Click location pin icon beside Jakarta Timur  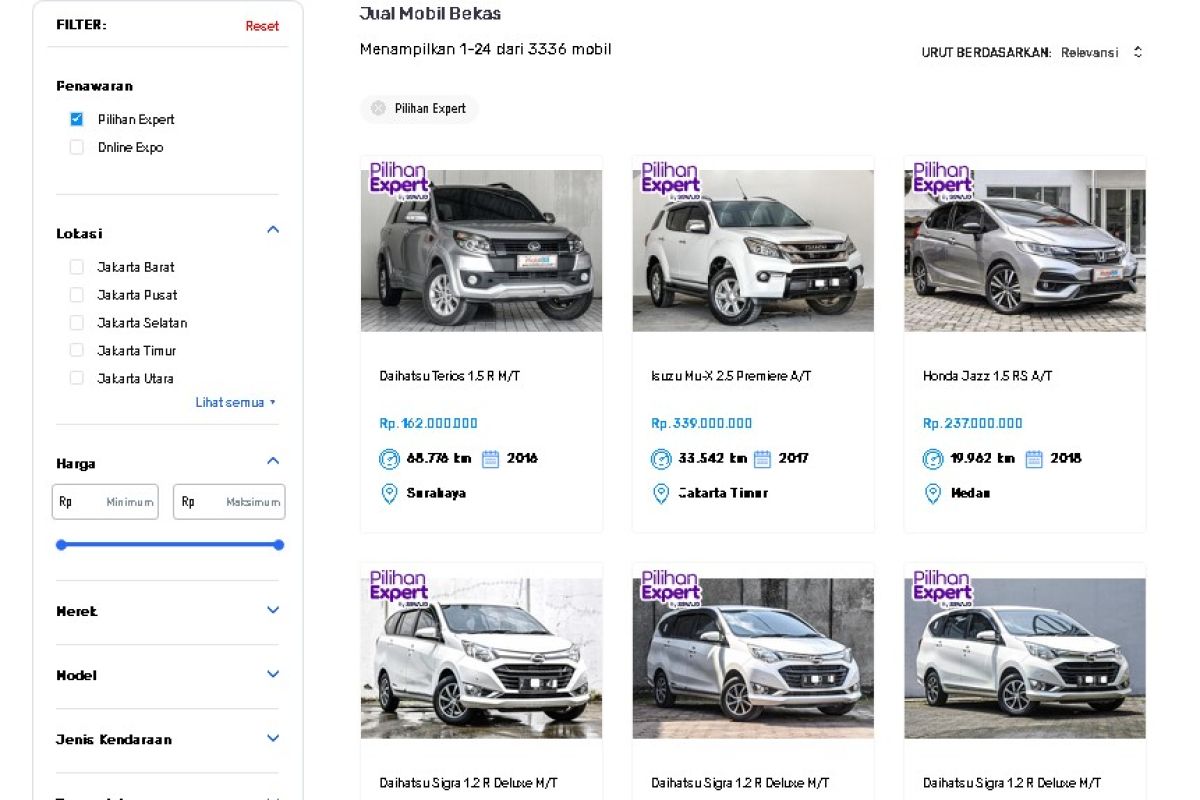(661, 494)
